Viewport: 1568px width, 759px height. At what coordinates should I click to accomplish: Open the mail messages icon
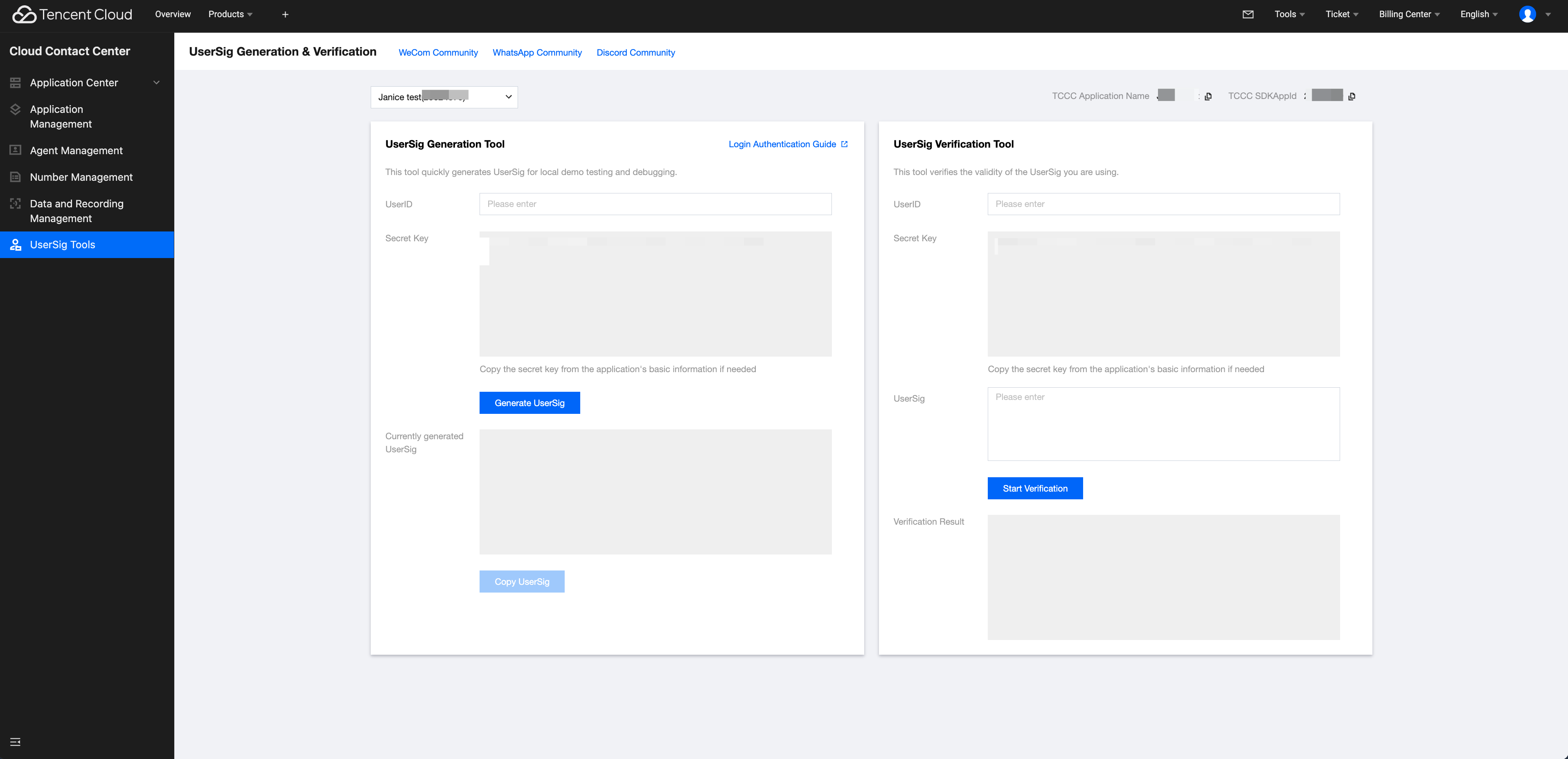(1248, 15)
